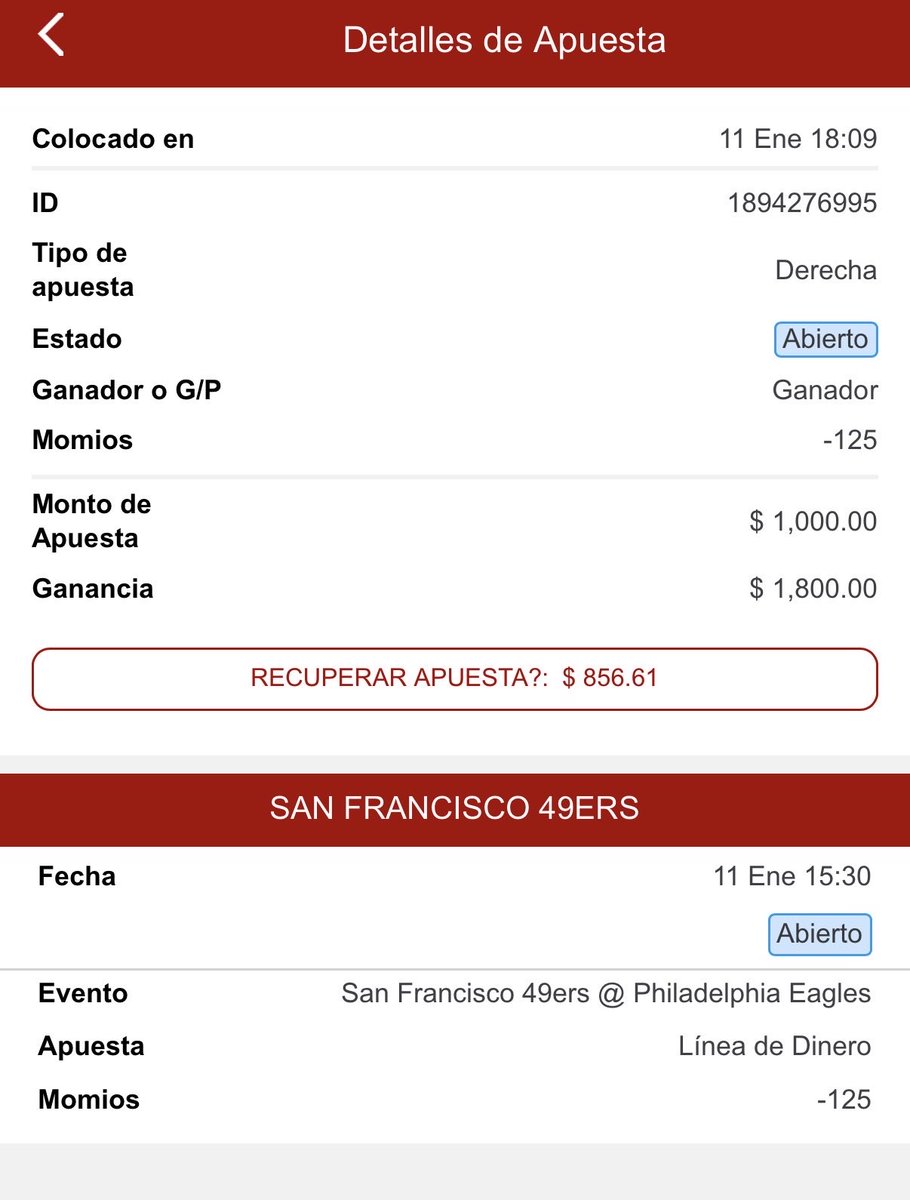
Task: Select the Ganador value
Action: 825,390
